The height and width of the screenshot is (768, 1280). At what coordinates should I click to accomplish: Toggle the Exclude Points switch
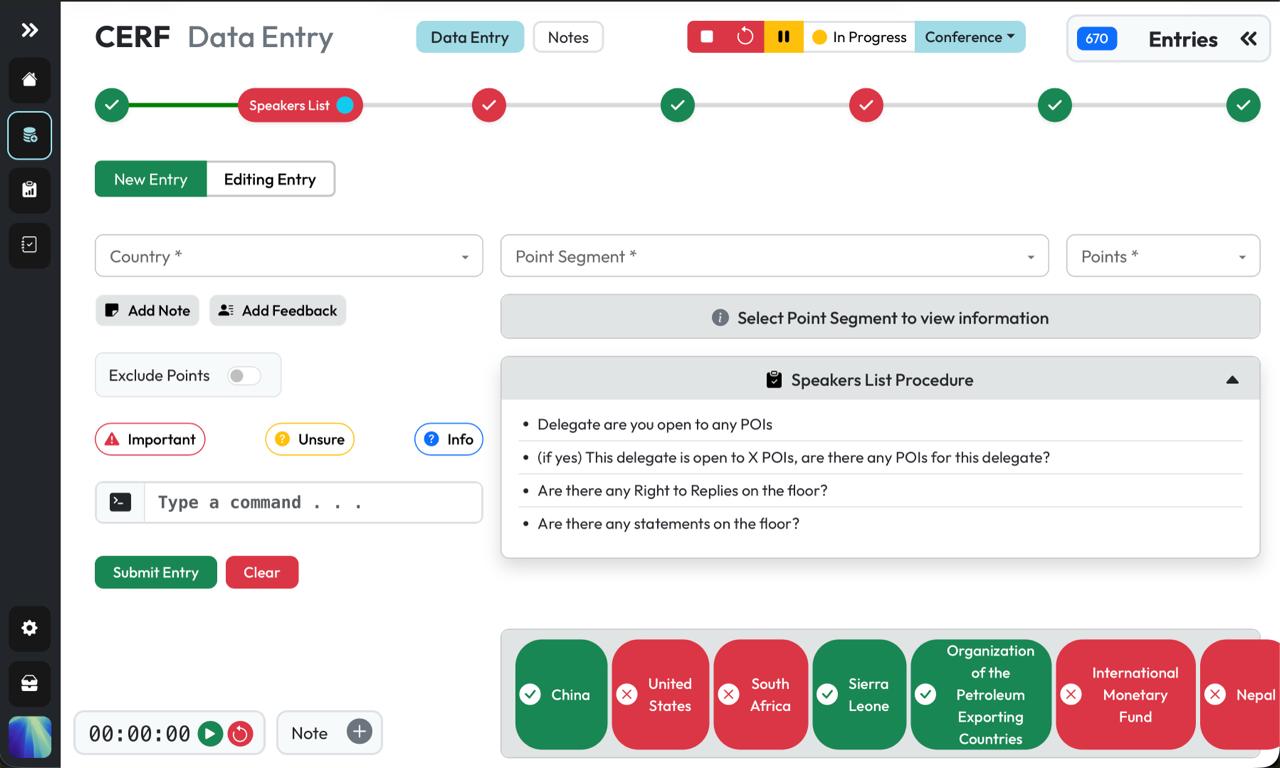point(243,376)
